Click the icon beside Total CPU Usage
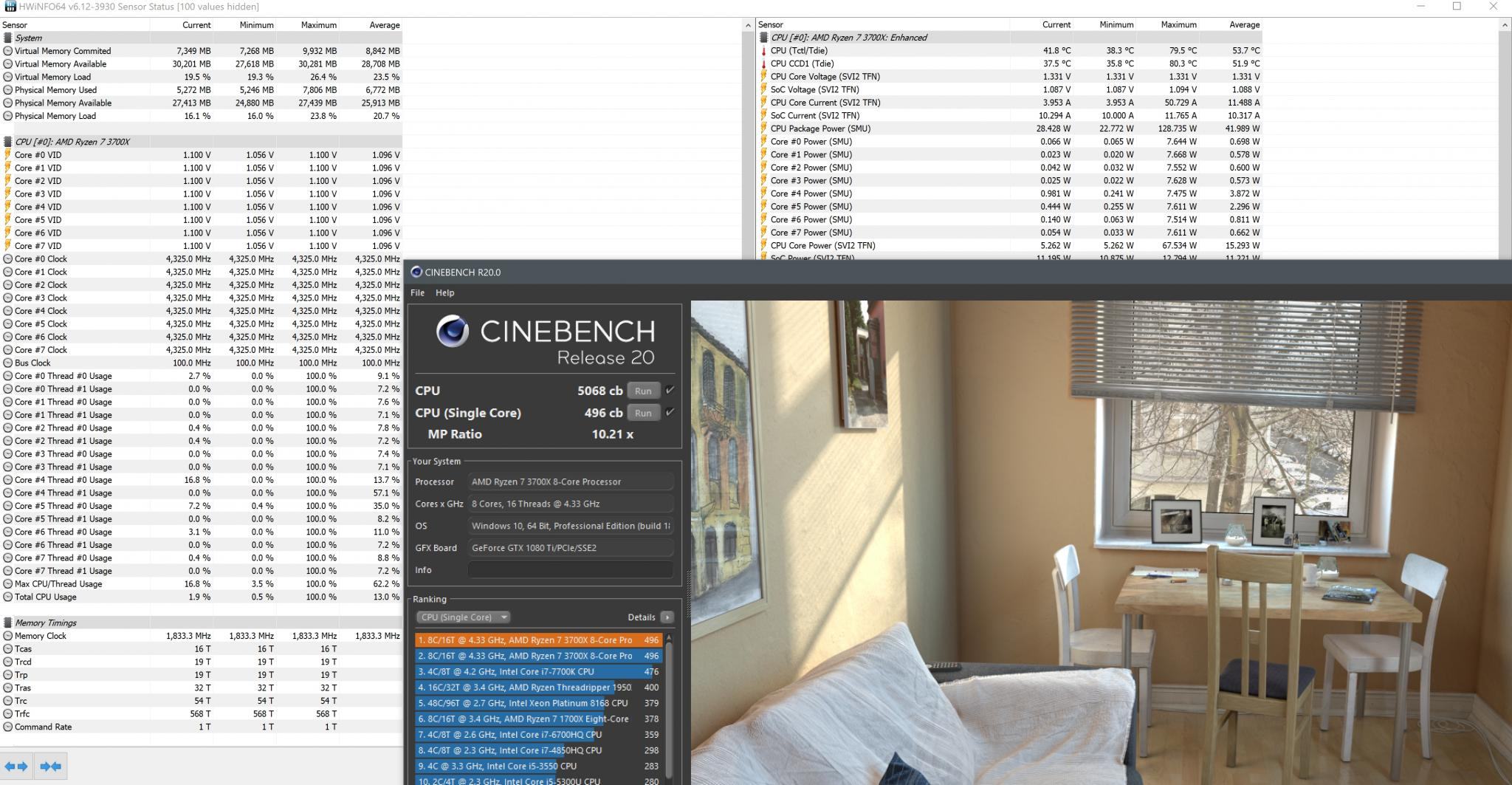This screenshot has width=1512, height=785. pos(7,597)
